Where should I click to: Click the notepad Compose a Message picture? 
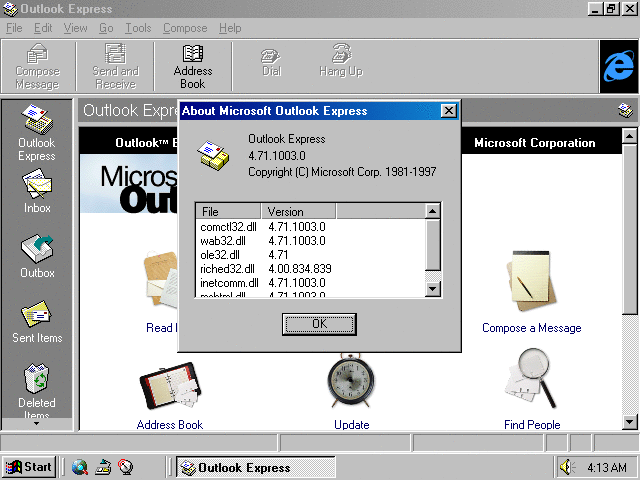pos(531,282)
